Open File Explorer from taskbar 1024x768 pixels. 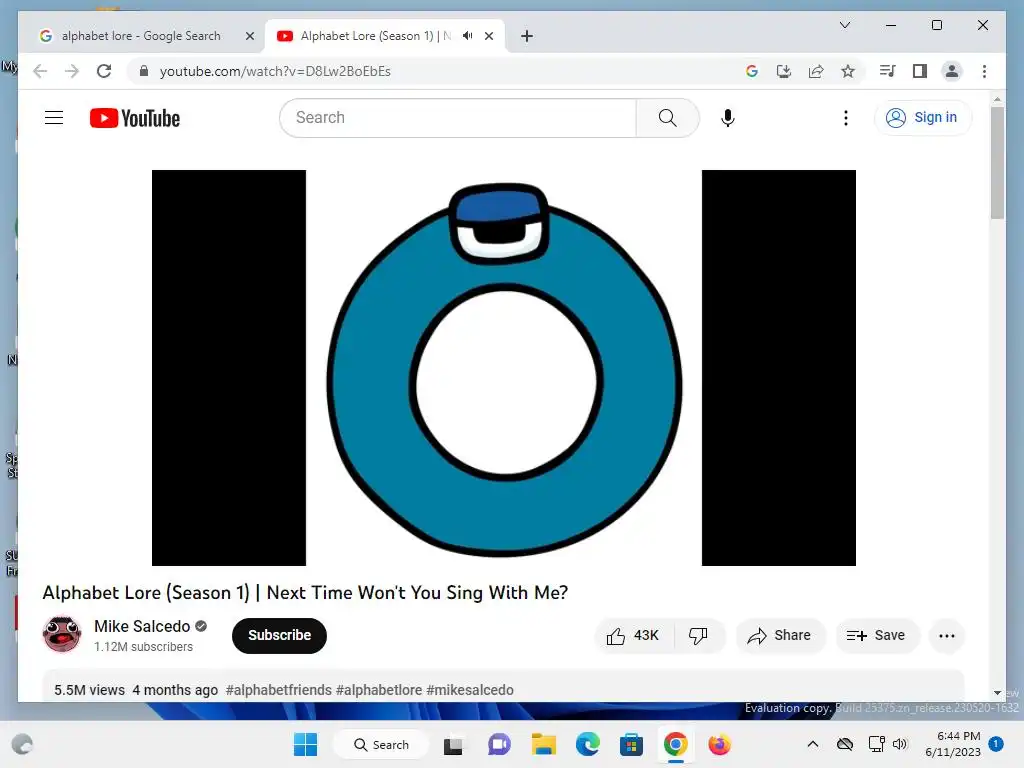pyautogui.click(x=543, y=744)
